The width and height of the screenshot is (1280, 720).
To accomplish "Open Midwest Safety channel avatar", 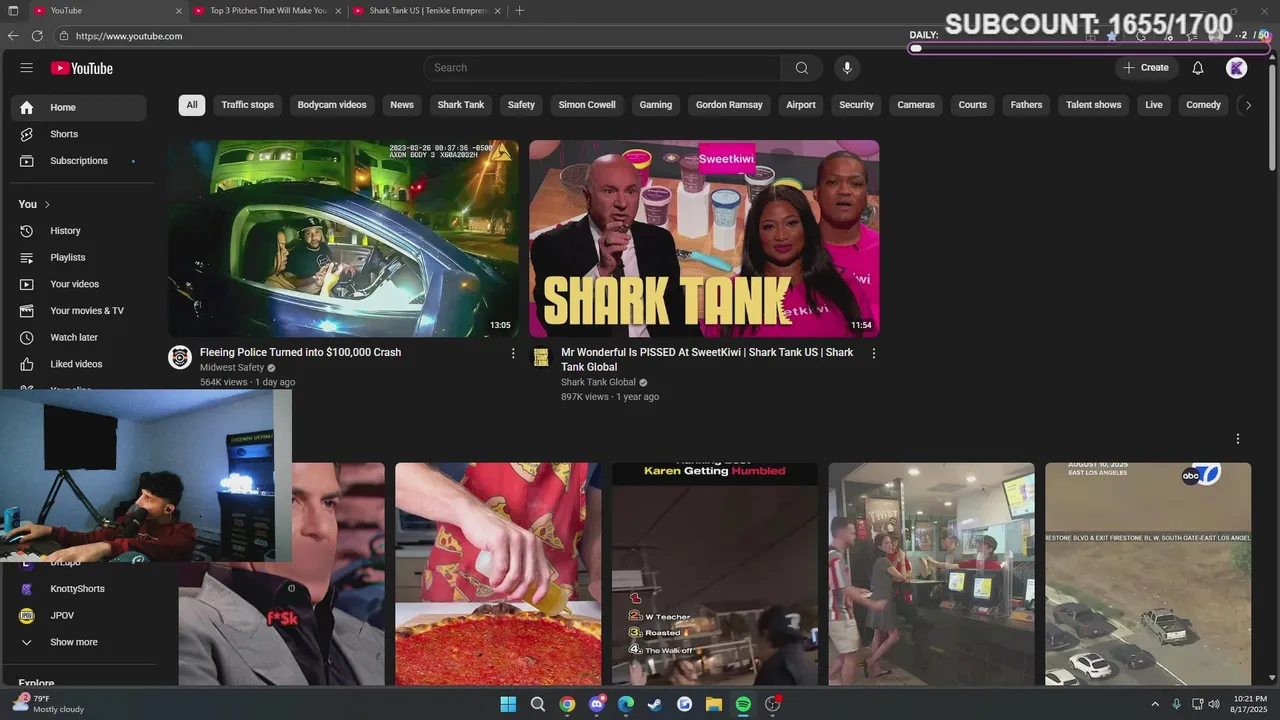I will tap(180, 358).
